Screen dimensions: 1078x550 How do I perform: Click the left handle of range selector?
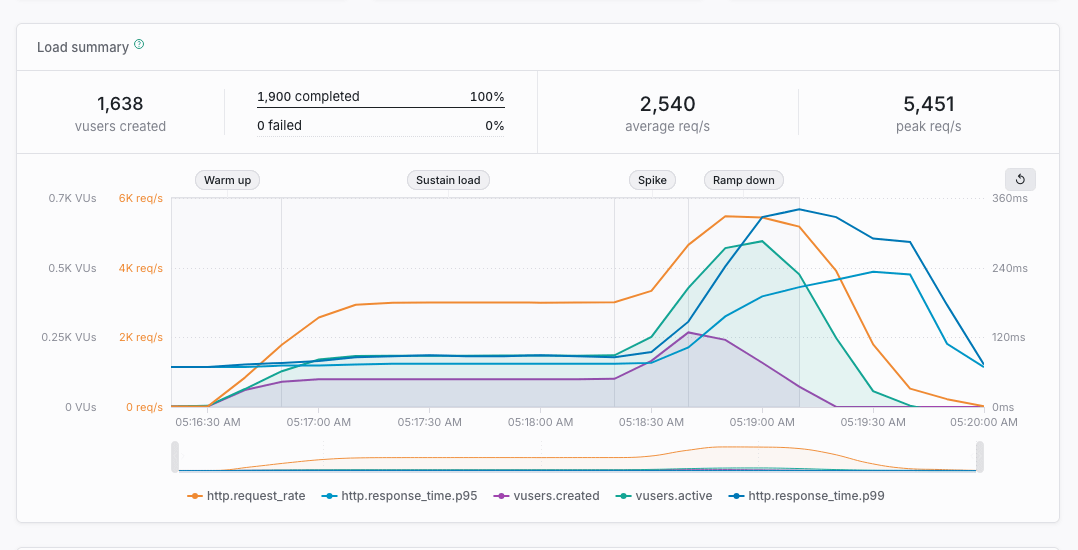click(175, 457)
